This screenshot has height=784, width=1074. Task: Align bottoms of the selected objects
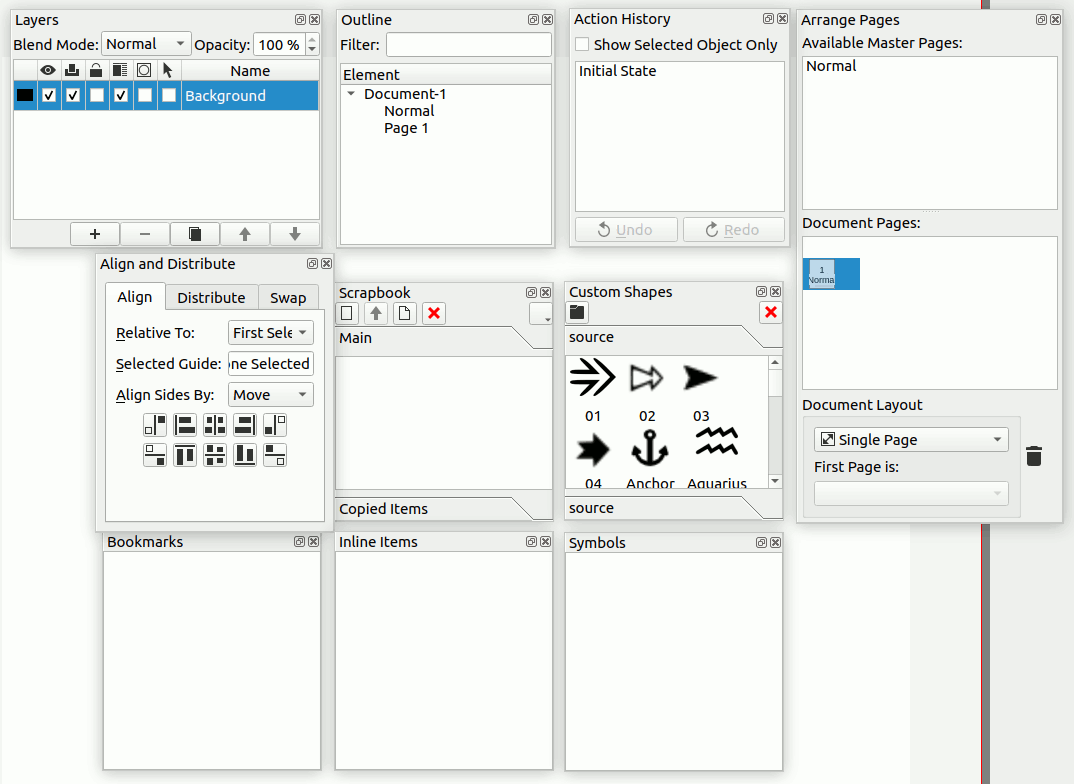(x=245, y=455)
